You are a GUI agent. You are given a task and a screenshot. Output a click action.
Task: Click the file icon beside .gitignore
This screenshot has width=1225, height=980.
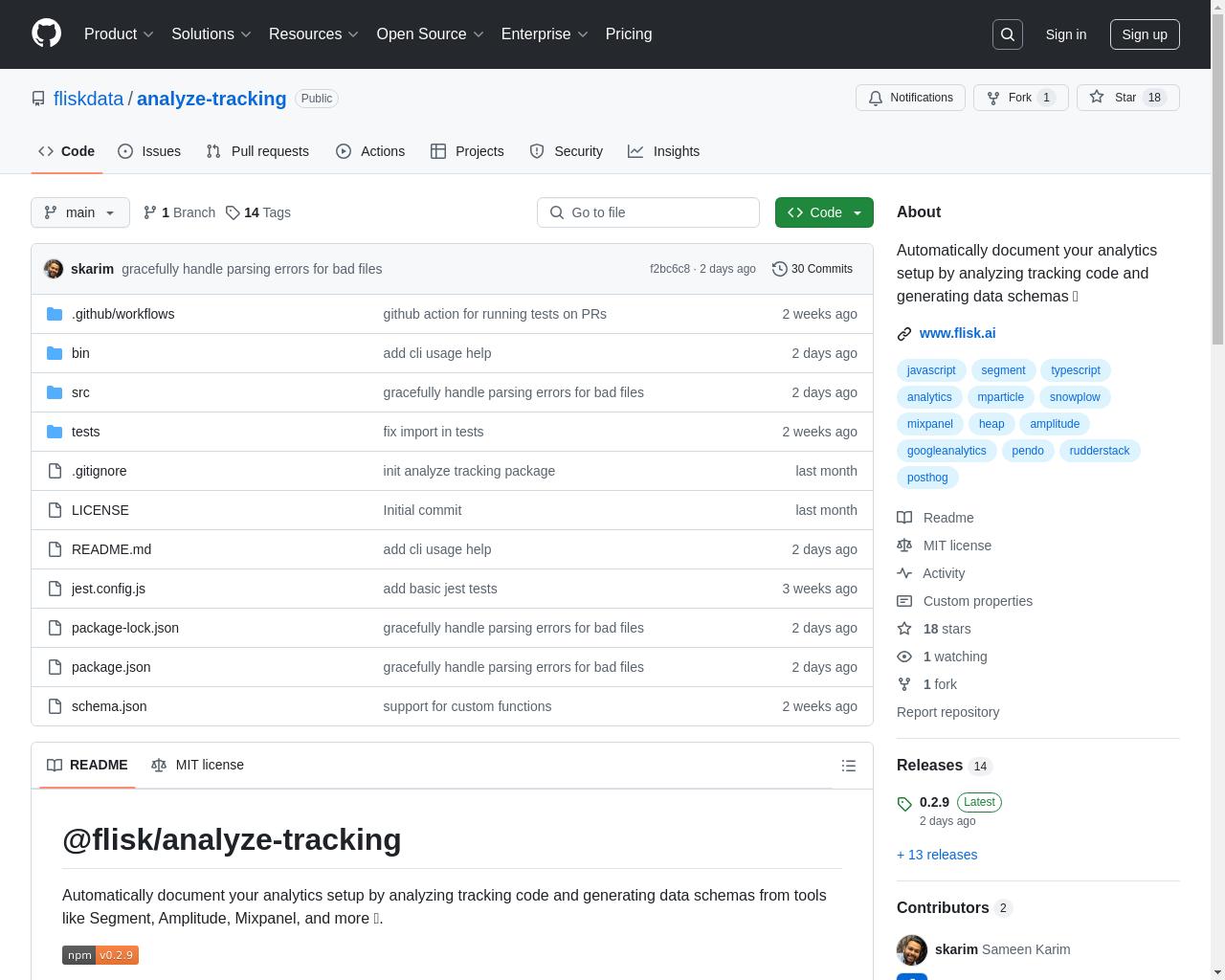(55, 471)
